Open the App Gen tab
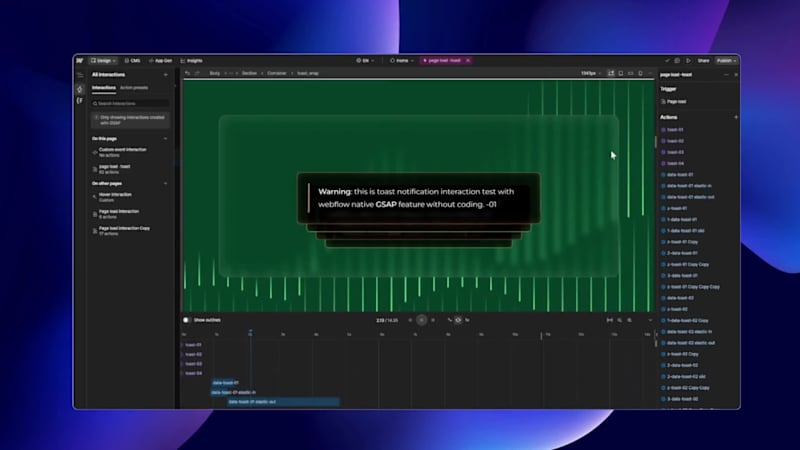The height and width of the screenshot is (450, 800). pos(161,61)
